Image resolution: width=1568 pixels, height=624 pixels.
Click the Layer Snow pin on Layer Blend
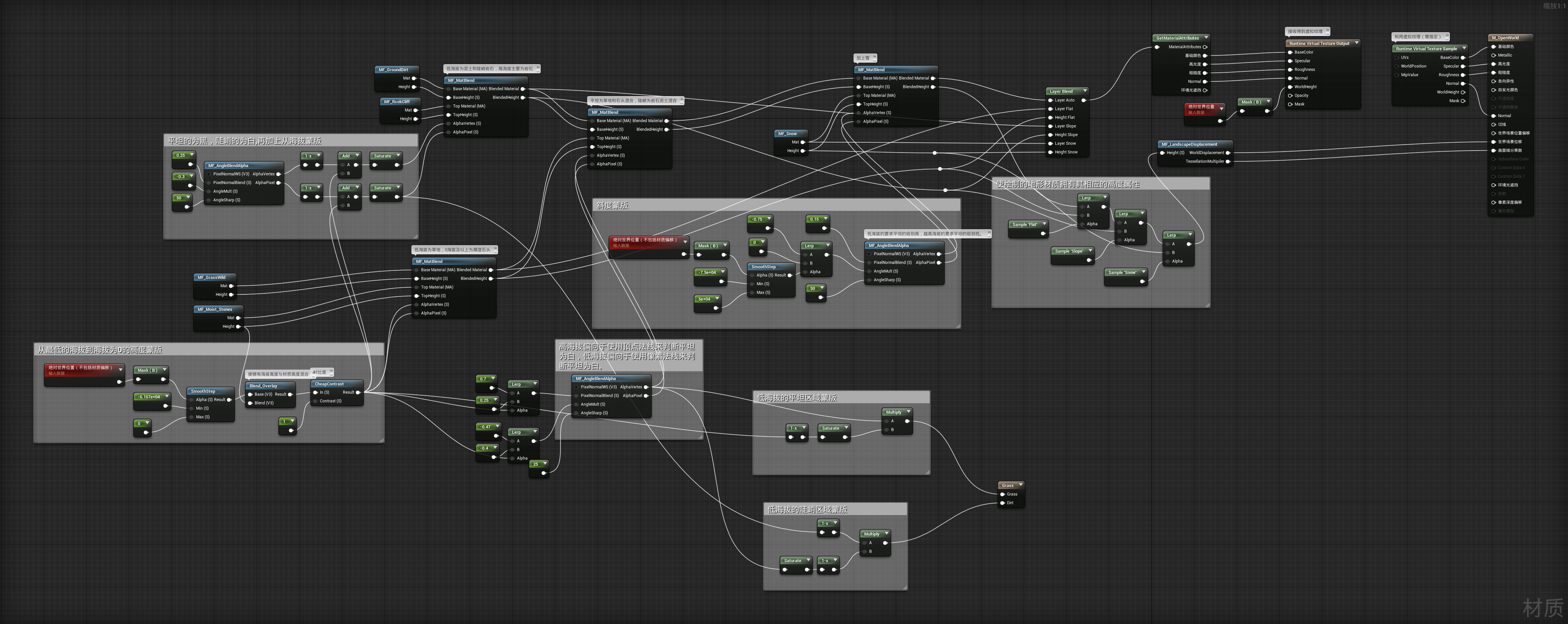click(x=1050, y=144)
